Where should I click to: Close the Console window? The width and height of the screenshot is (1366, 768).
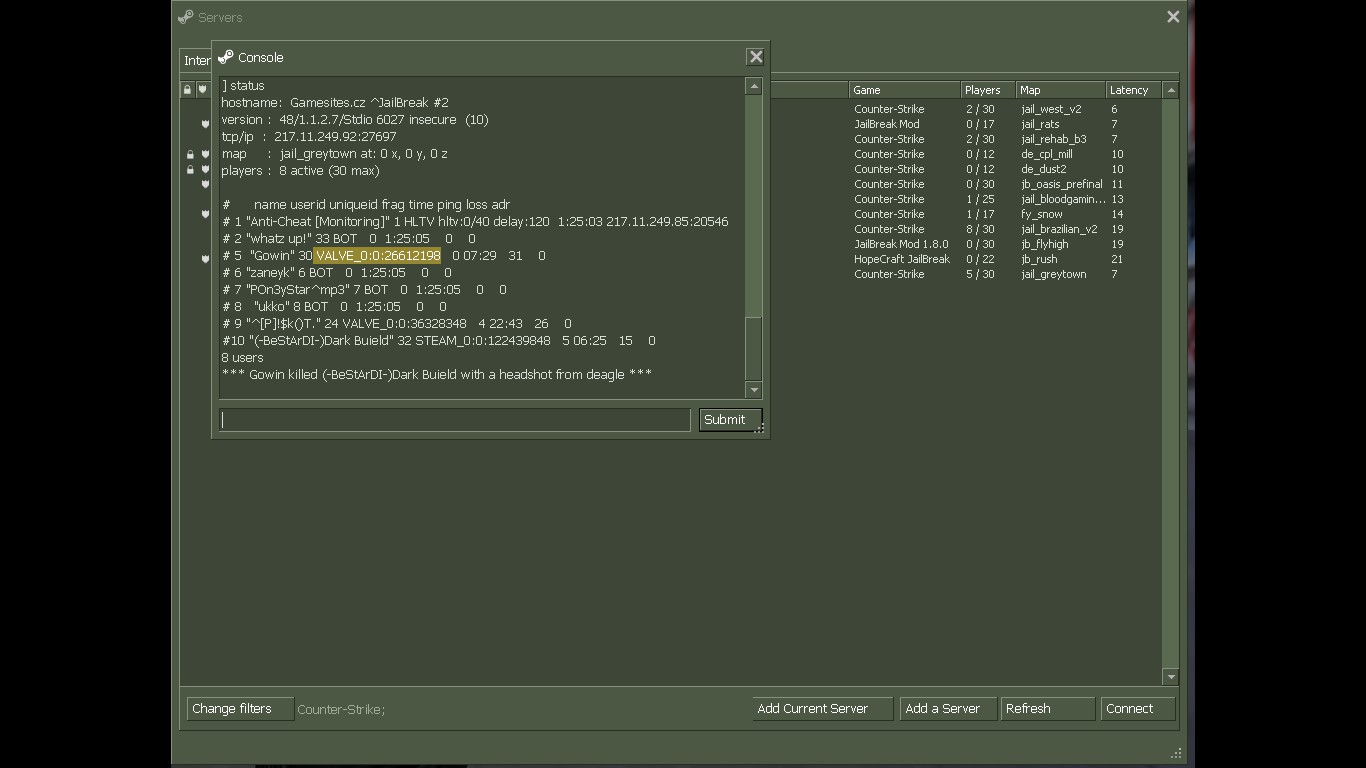(x=756, y=57)
